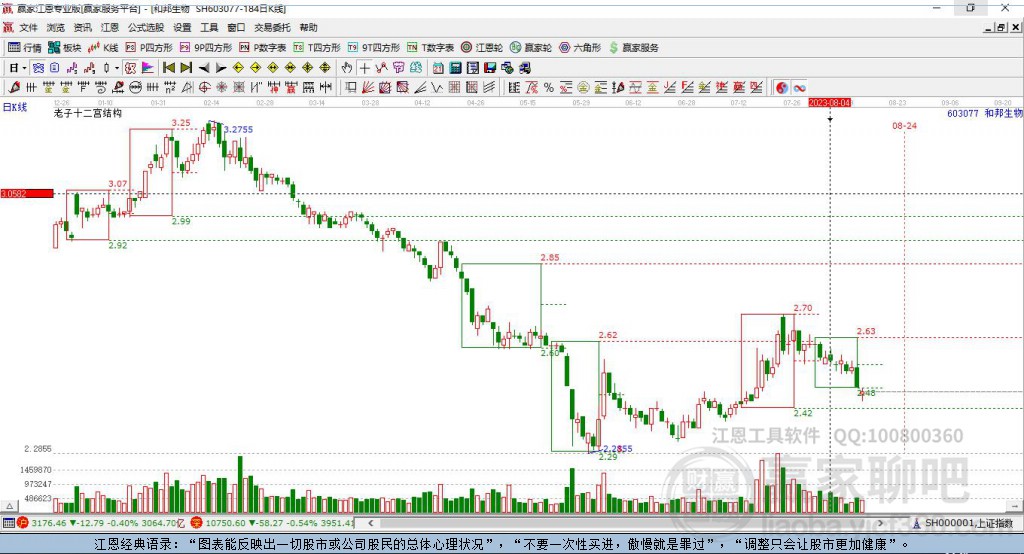The width and height of the screenshot is (1024, 554).
Task: Expand the candlestick style dropdown arrow
Action: pyautogui.click(x=117, y=68)
